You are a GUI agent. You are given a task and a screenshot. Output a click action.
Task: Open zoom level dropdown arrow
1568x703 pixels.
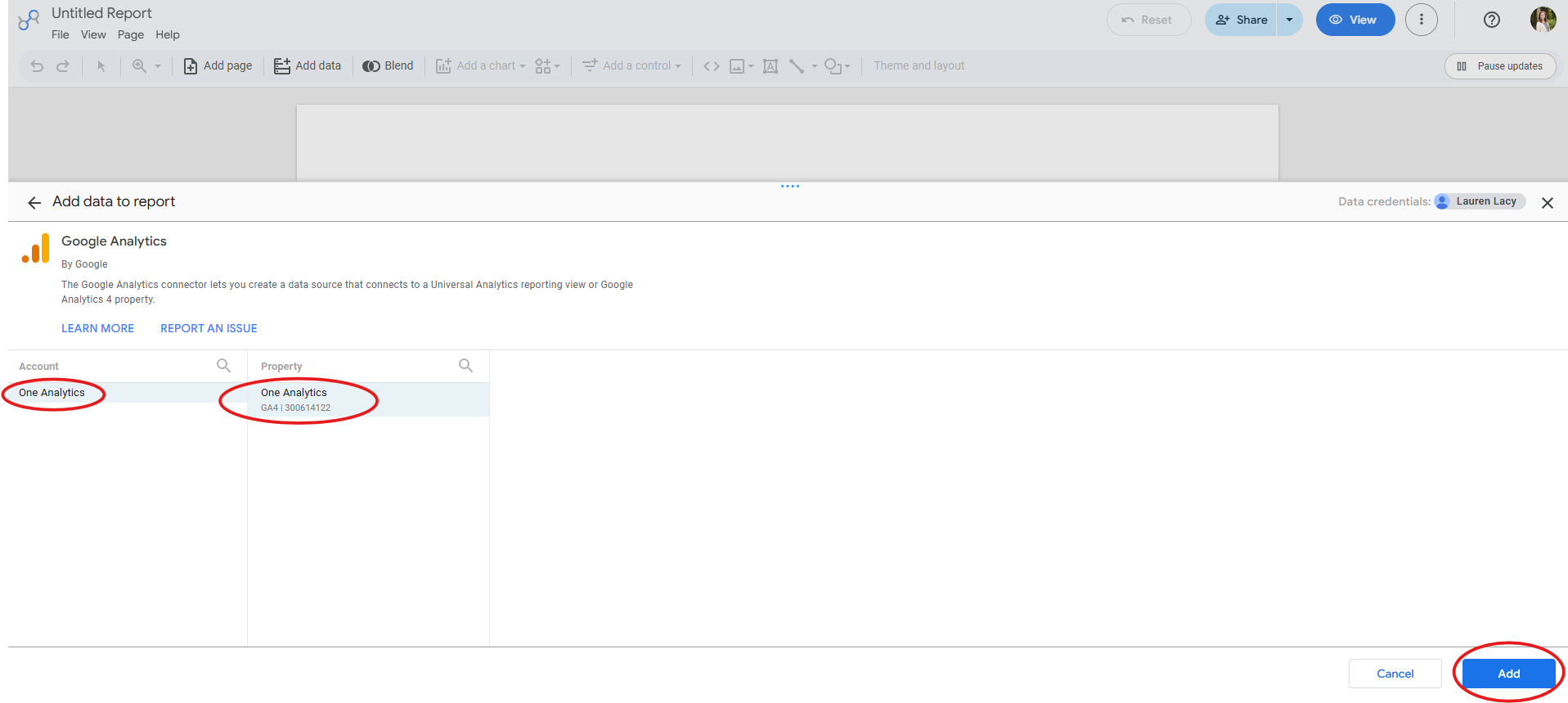tap(158, 66)
